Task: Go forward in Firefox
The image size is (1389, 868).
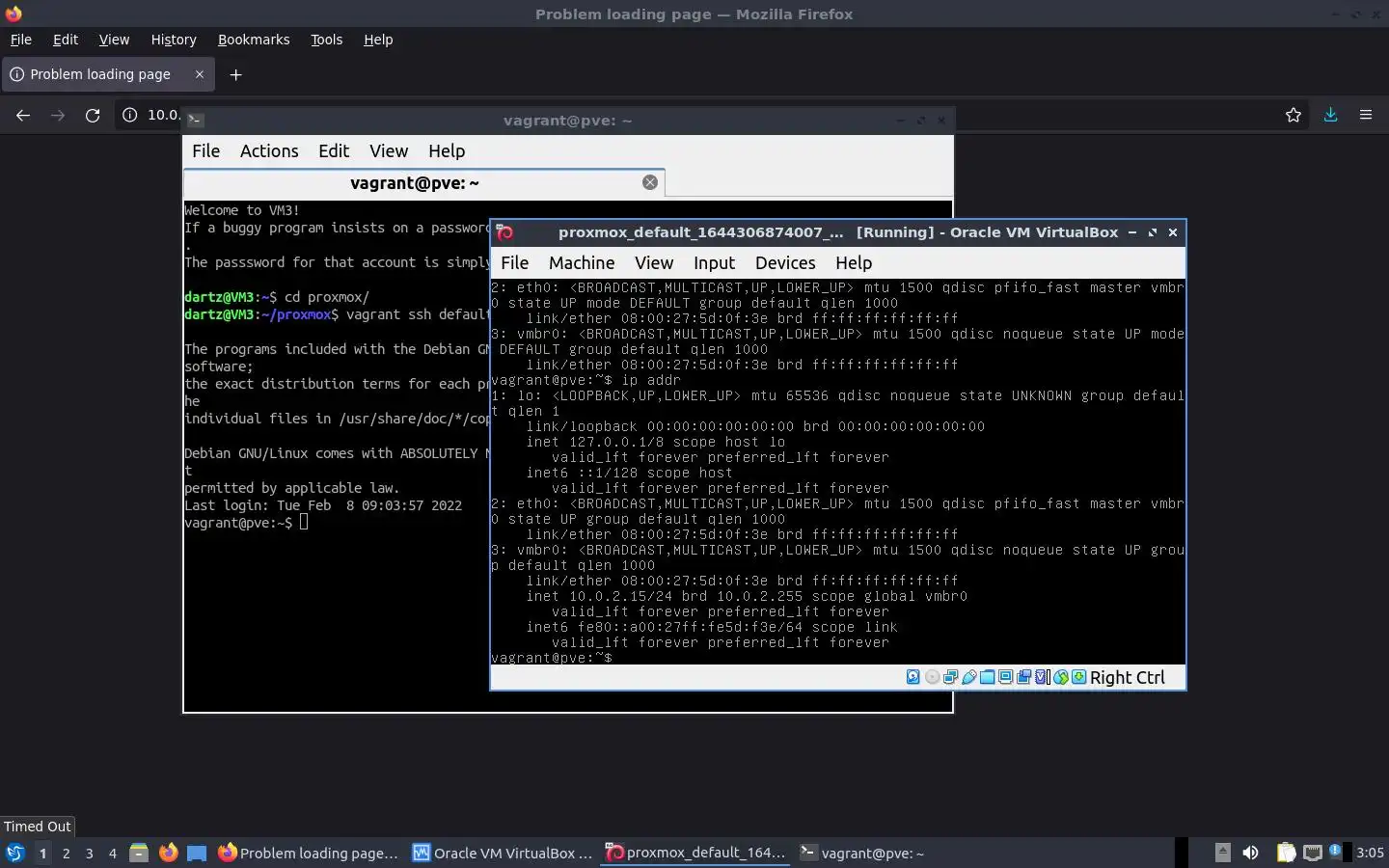Action: coord(58,115)
